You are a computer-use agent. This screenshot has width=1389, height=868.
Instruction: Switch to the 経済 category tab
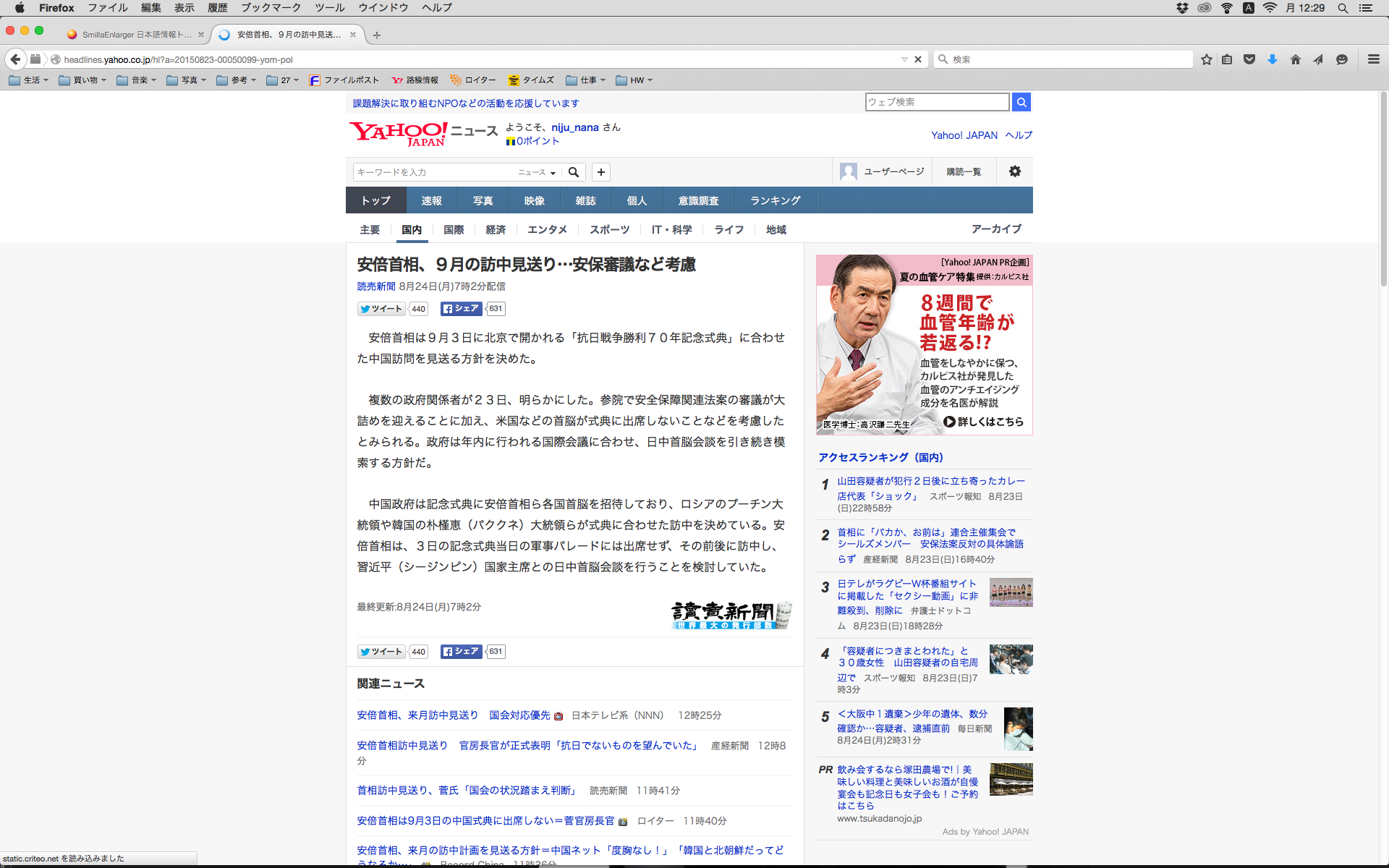(496, 229)
